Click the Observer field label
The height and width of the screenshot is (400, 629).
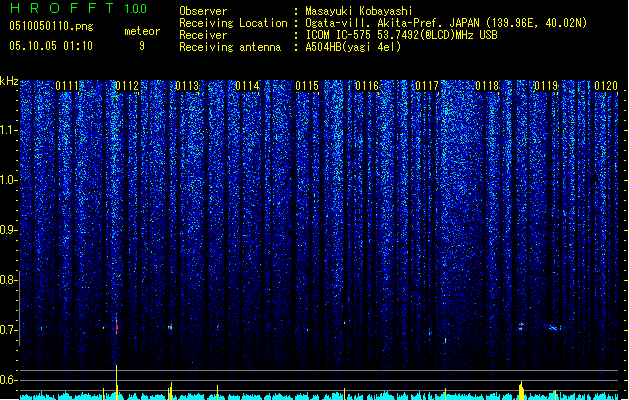tap(203, 11)
